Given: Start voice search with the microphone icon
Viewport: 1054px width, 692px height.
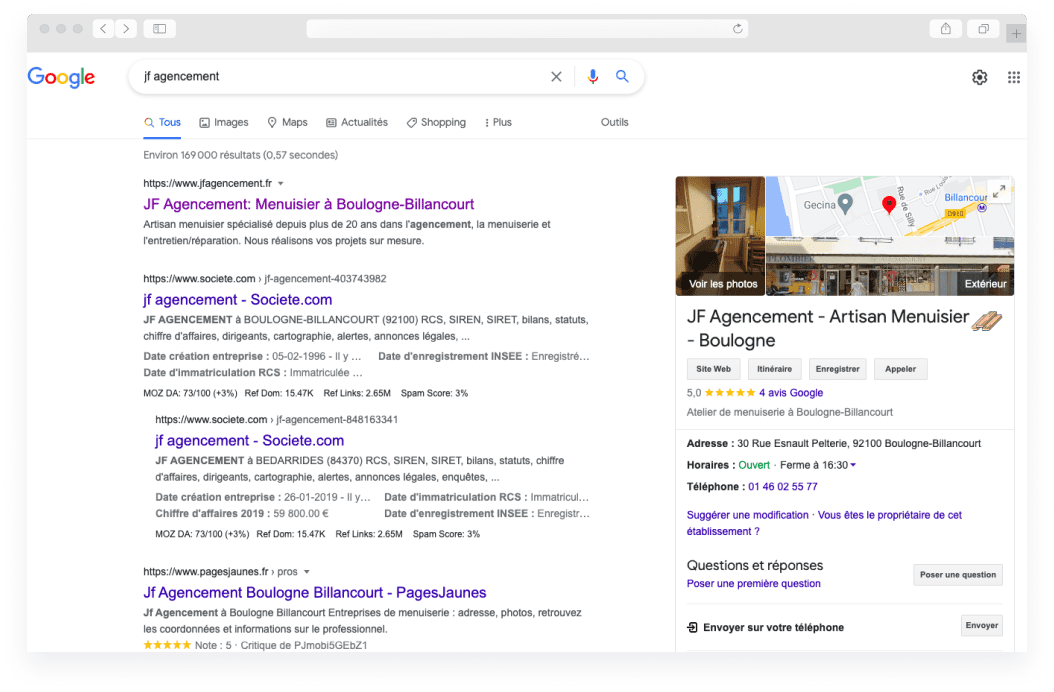Looking at the screenshot, I should pyautogui.click(x=592, y=77).
